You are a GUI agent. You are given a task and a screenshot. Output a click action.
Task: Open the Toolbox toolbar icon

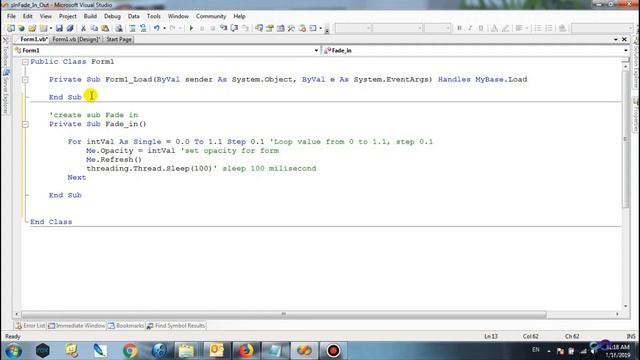tap(291, 28)
